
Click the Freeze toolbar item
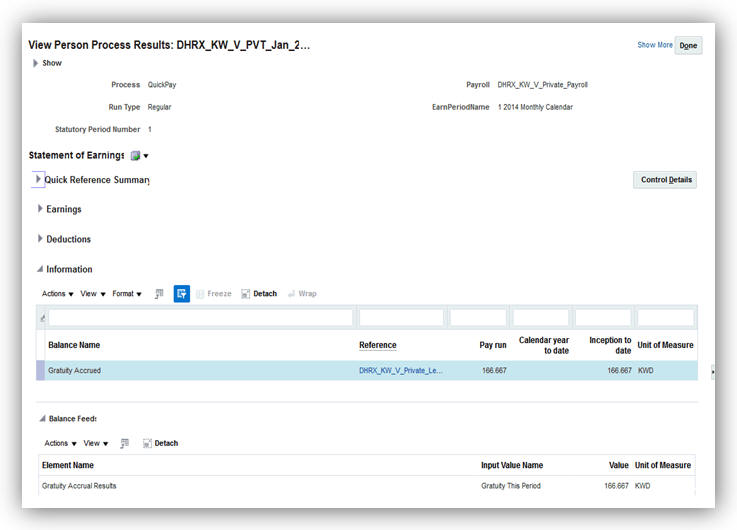pos(214,294)
